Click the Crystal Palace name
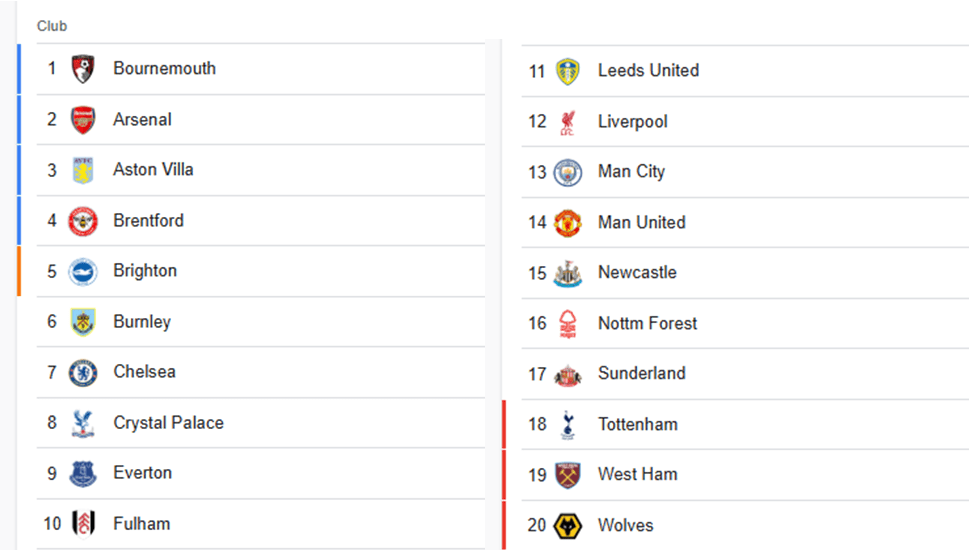The height and width of the screenshot is (550, 971). point(168,423)
